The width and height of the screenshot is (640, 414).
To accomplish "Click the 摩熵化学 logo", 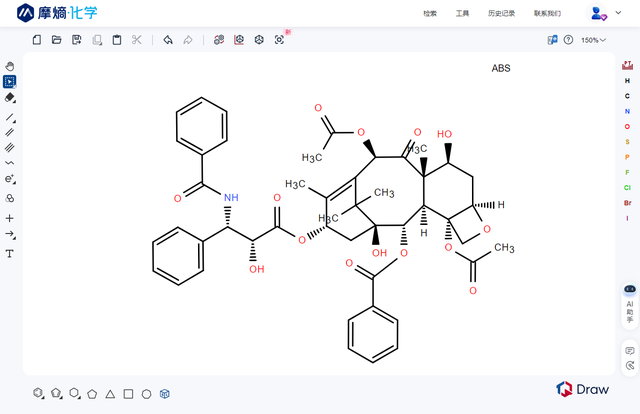I will pyautogui.click(x=57, y=13).
